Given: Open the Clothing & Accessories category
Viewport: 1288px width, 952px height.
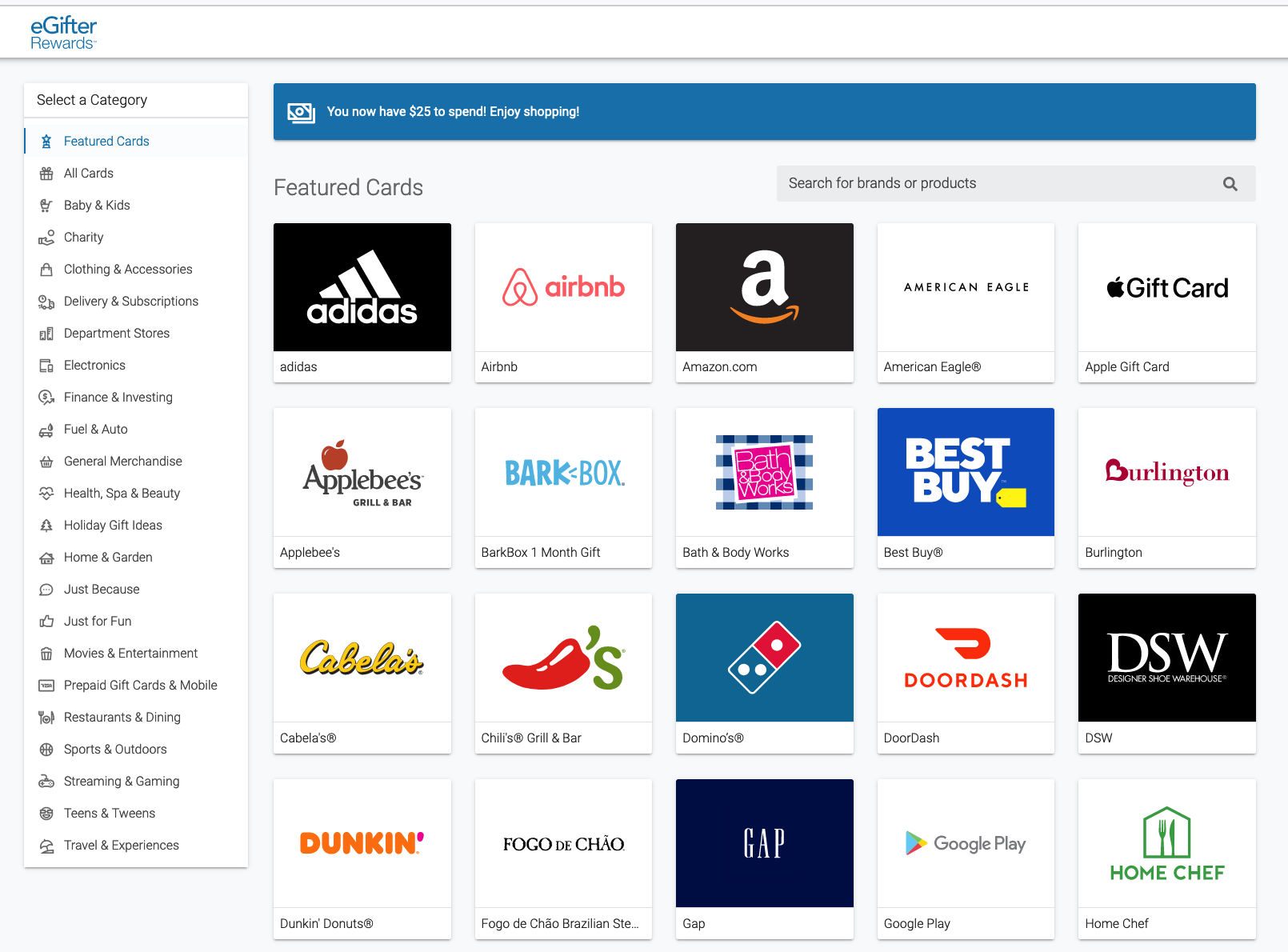Looking at the screenshot, I should [128, 270].
